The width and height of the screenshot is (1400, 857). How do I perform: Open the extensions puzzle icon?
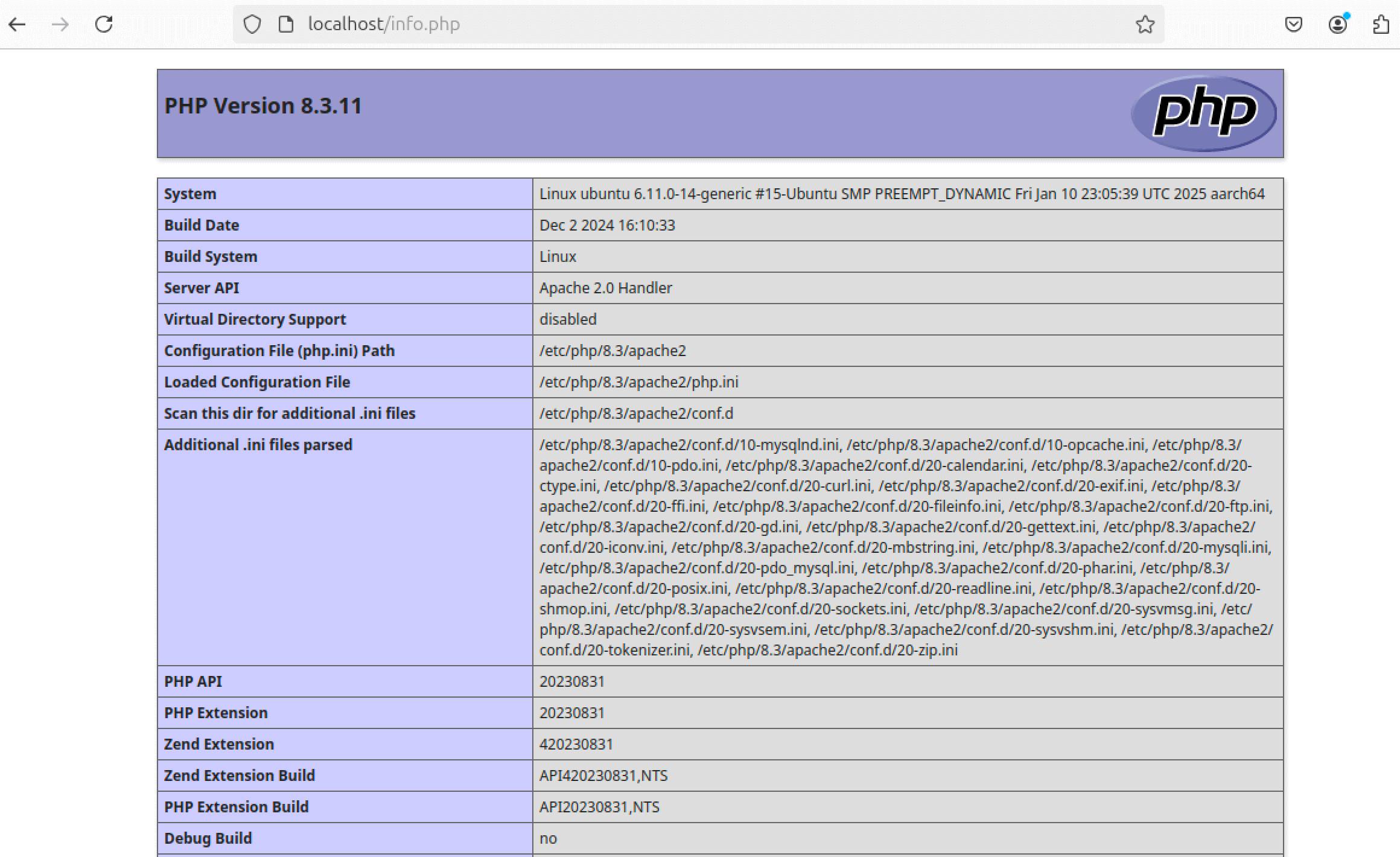[x=1381, y=24]
